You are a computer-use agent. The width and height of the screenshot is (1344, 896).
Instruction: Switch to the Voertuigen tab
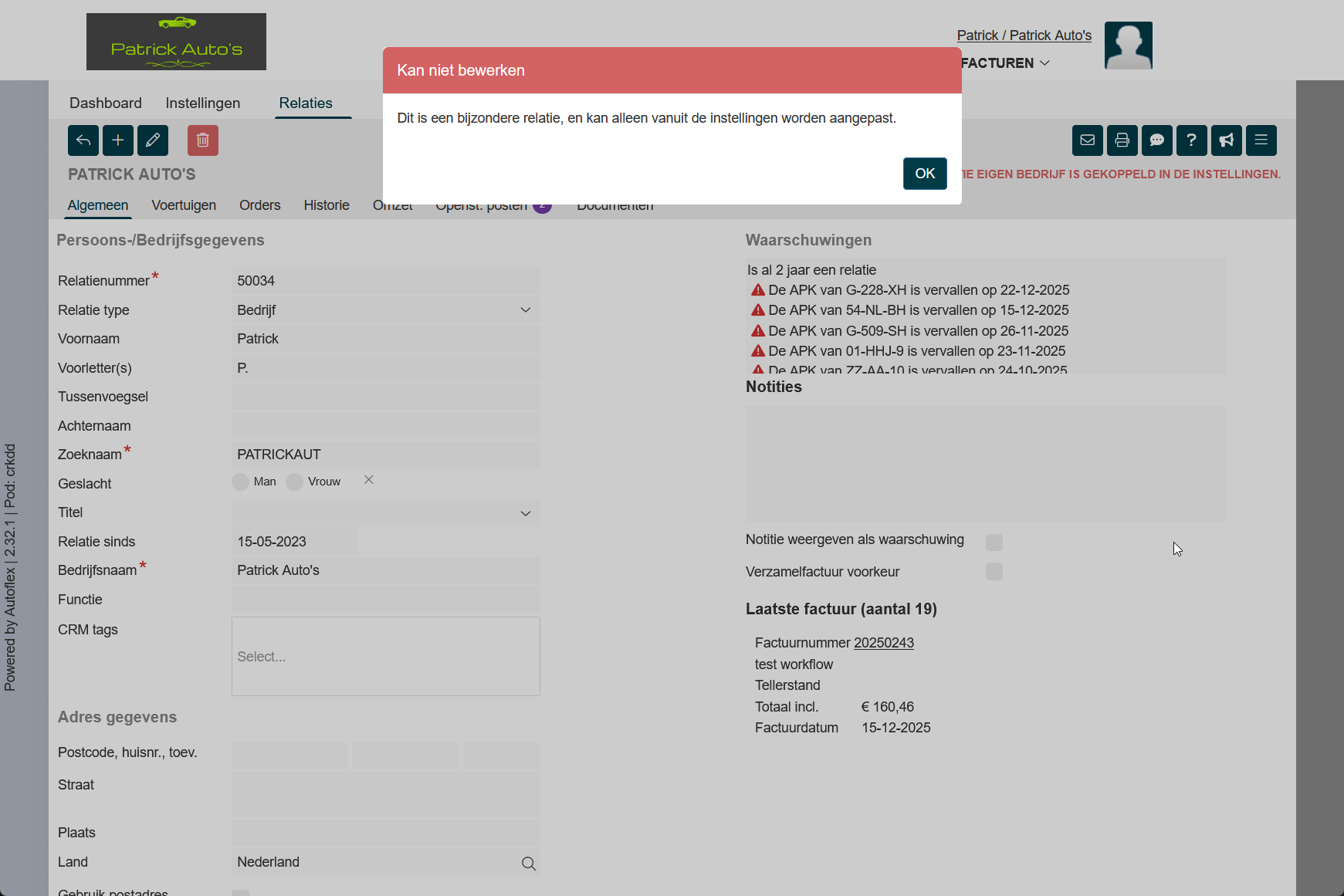click(x=184, y=205)
